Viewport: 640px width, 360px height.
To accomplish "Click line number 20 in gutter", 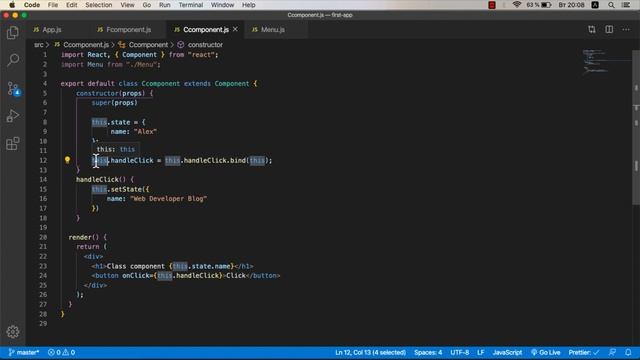I will pos(43,237).
